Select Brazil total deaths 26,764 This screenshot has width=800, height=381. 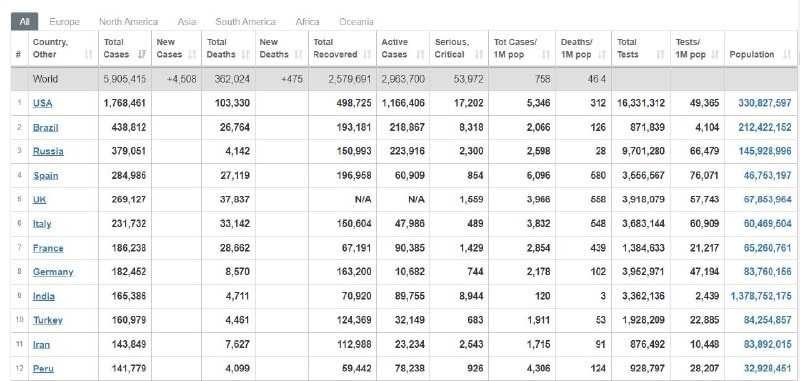235,128
